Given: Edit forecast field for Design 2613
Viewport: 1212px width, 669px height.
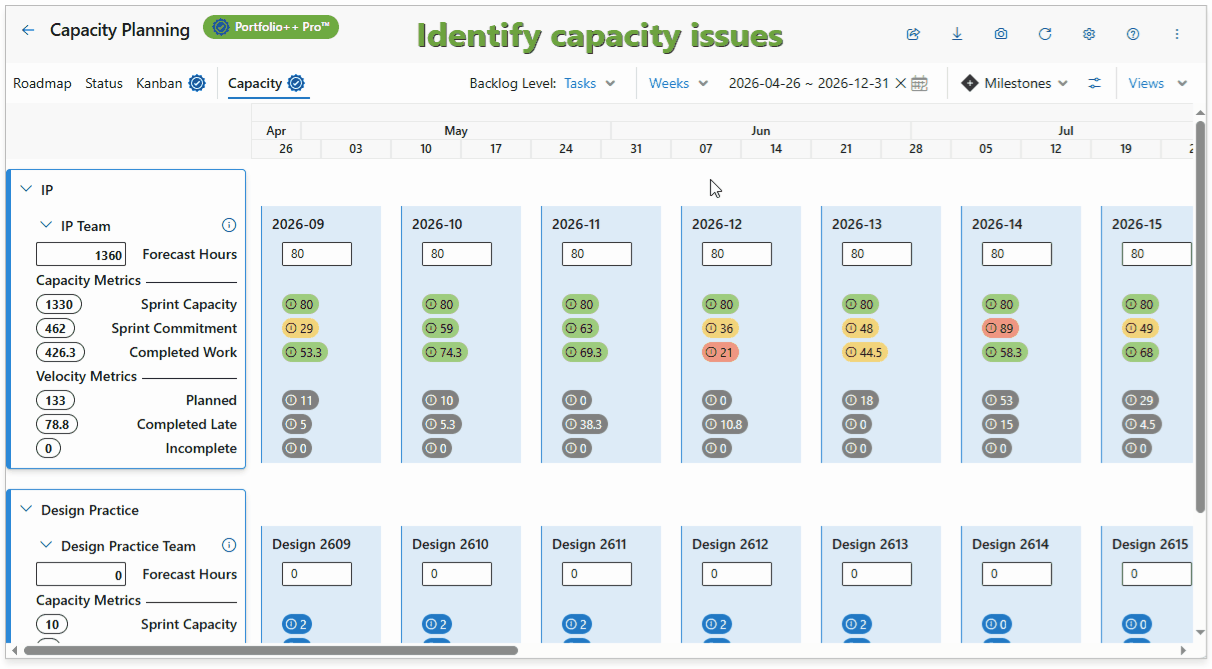Looking at the screenshot, I should [877, 574].
